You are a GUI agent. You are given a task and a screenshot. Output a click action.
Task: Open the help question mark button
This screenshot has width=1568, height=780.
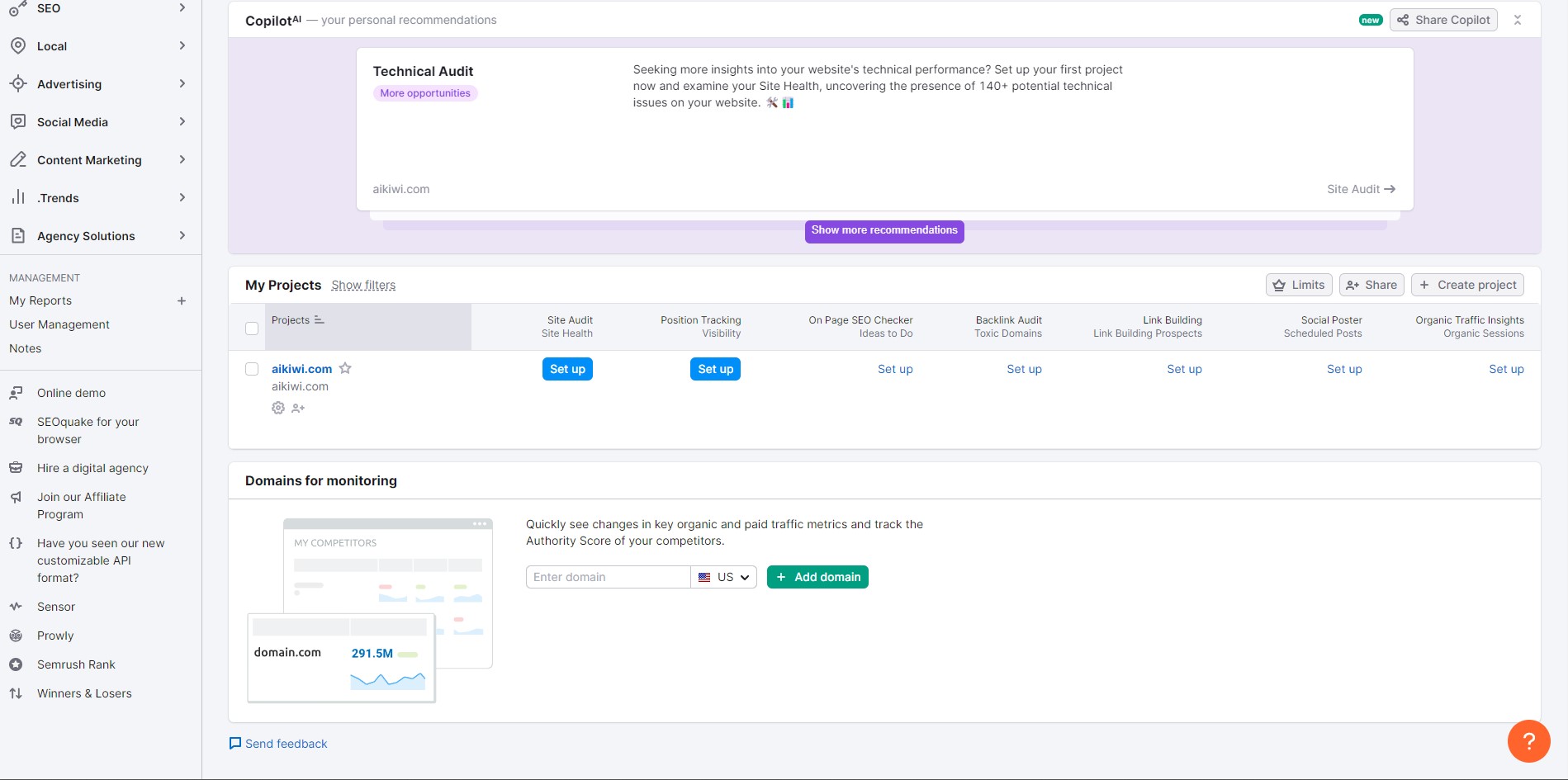[x=1528, y=741]
